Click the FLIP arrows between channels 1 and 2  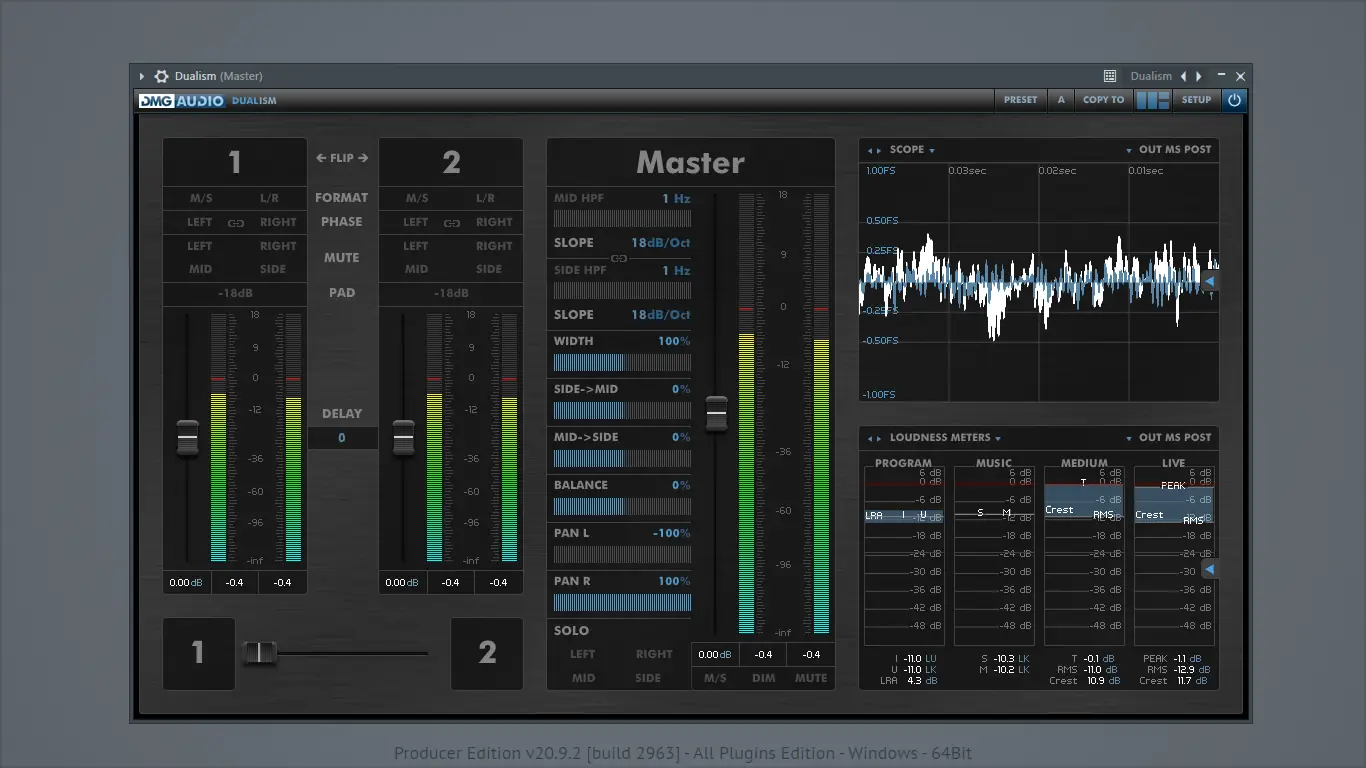click(342, 157)
